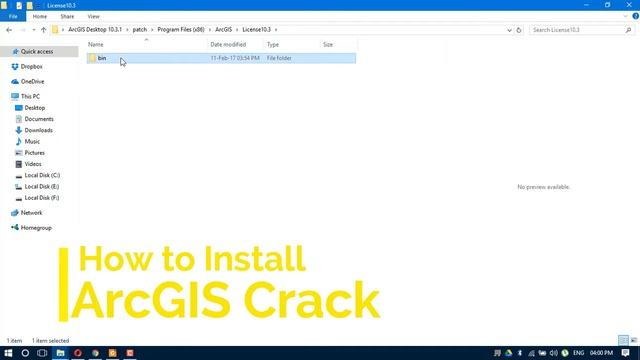The image size is (640, 360).
Task: Open Quick access in navigation pane
Action: [x=37, y=51]
